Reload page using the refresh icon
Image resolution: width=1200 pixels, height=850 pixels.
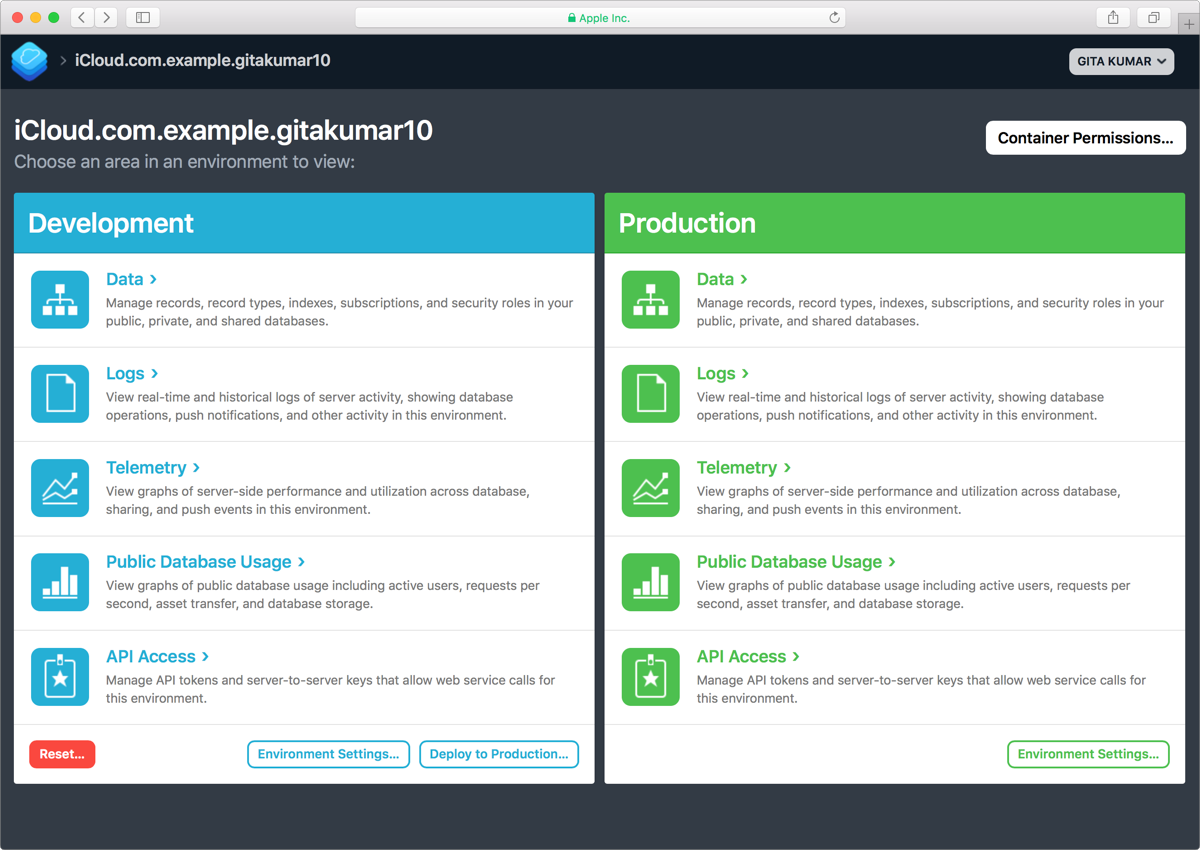[x=834, y=17]
